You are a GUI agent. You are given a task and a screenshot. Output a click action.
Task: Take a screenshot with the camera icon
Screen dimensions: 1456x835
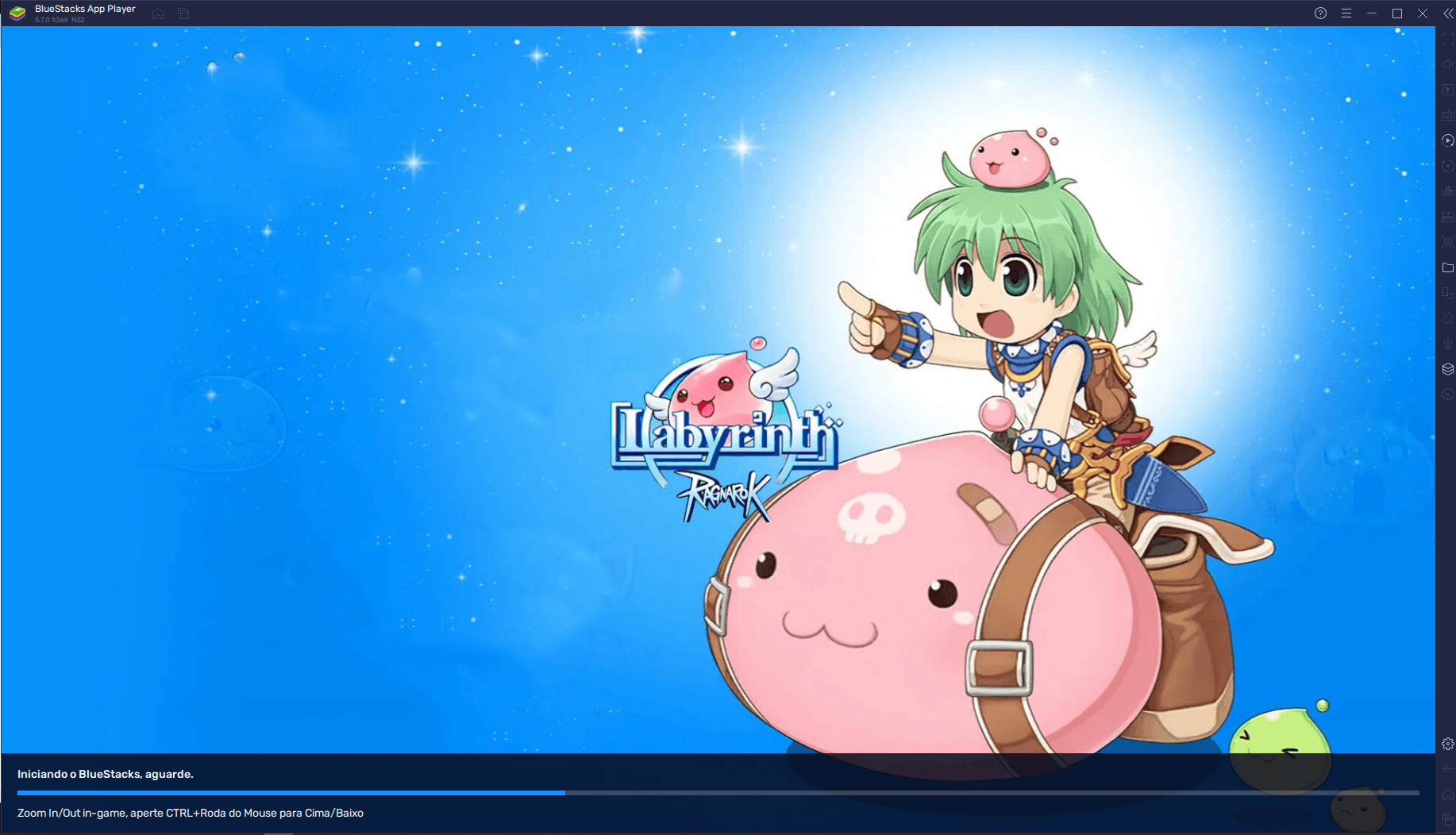[1448, 242]
